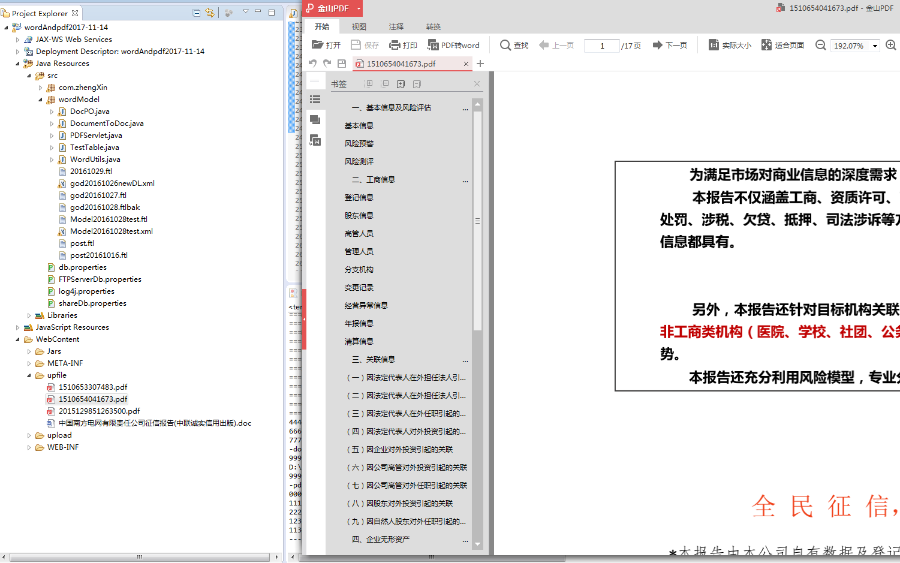
Task: Expand the Libraries node
Action: (29, 315)
